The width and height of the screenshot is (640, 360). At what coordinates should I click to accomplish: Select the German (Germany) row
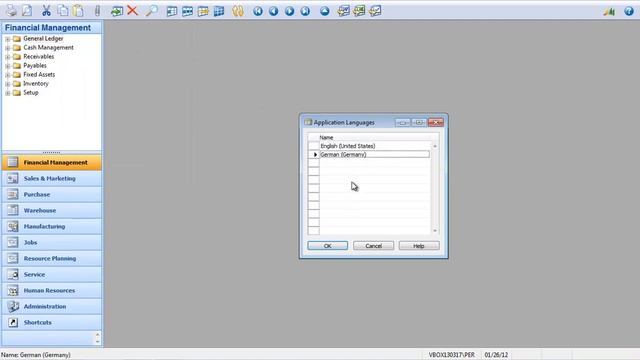(374, 154)
